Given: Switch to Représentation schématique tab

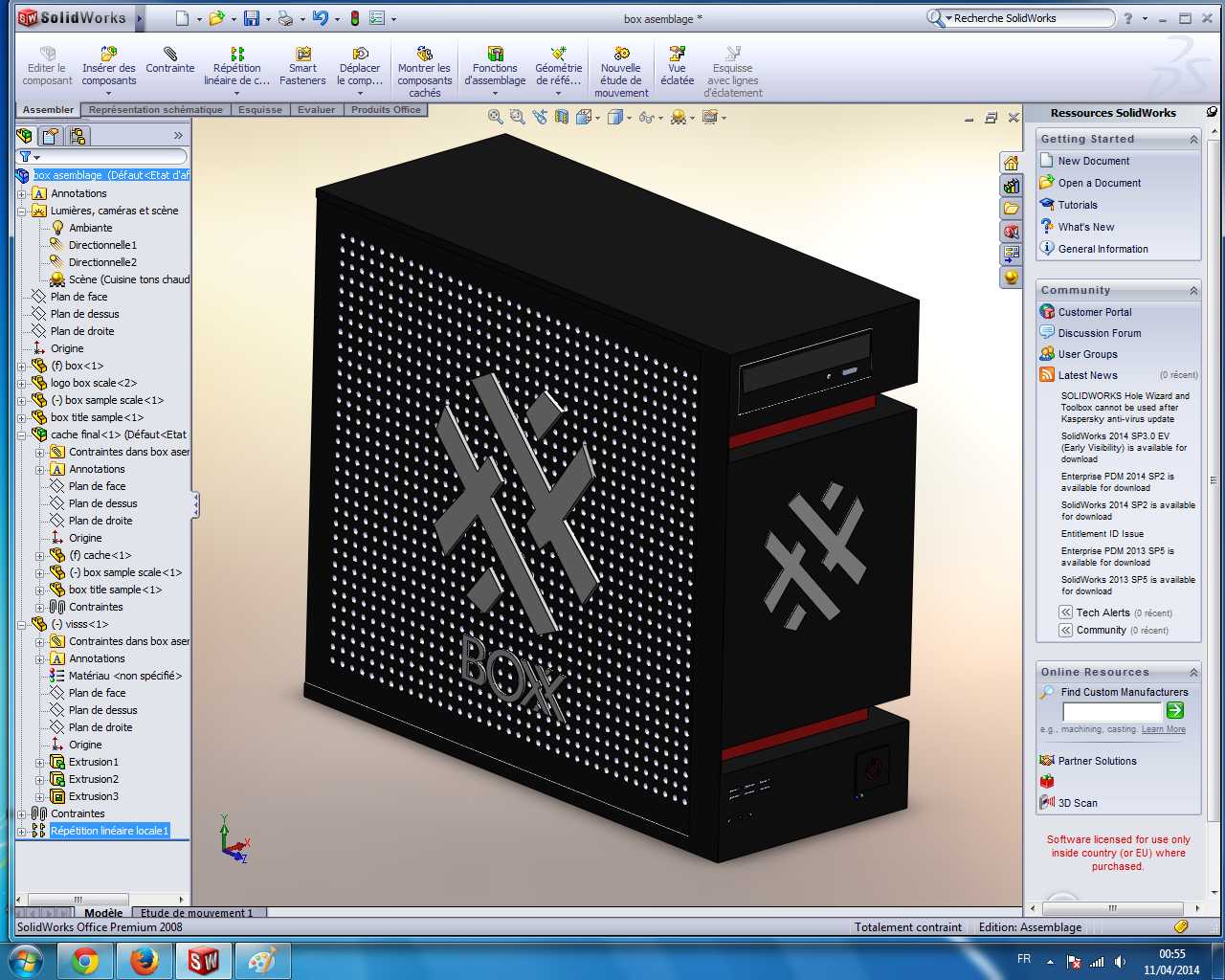Looking at the screenshot, I should click(x=156, y=110).
